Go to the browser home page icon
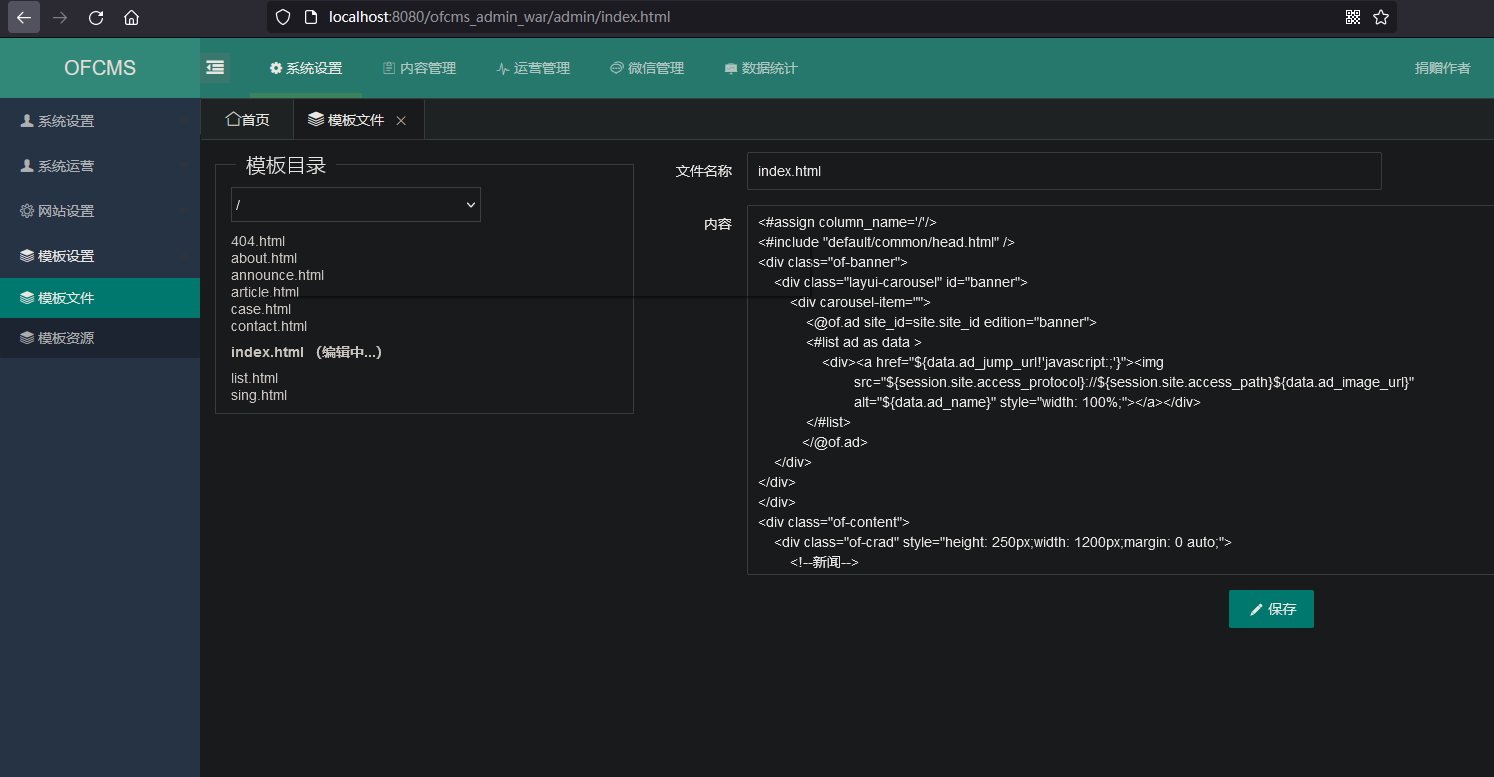 click(x=131, y=17)
